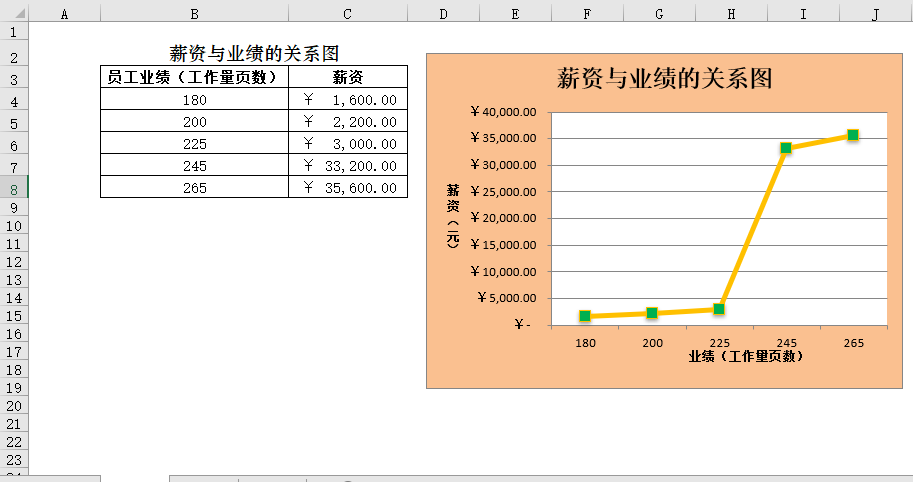This screenshot has width=913, height=482.
Task: Select row 15 header
Action: (x=14, y=316)
